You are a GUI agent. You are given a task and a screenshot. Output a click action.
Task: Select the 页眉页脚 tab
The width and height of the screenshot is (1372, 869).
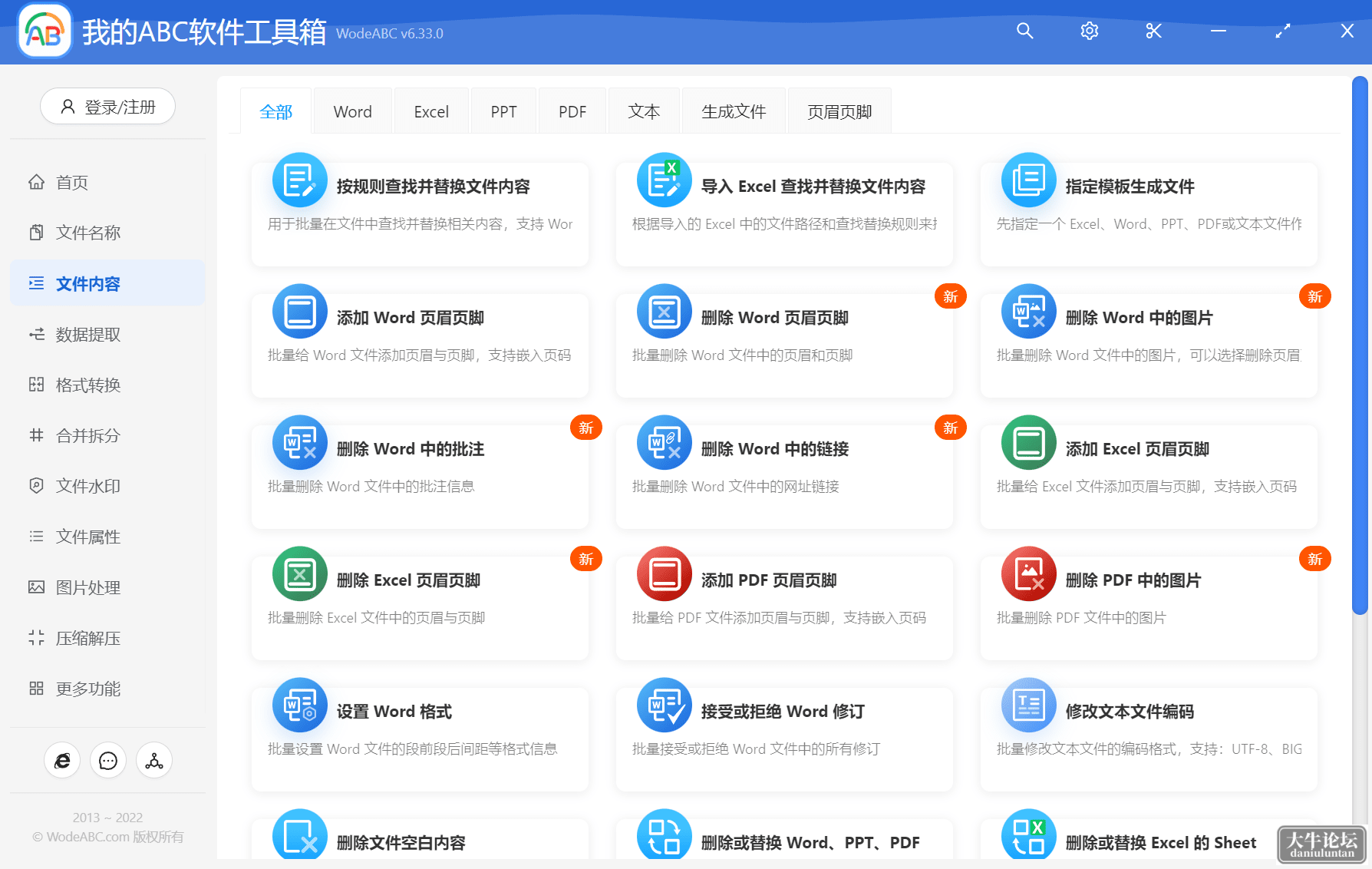tap(839, 111)
